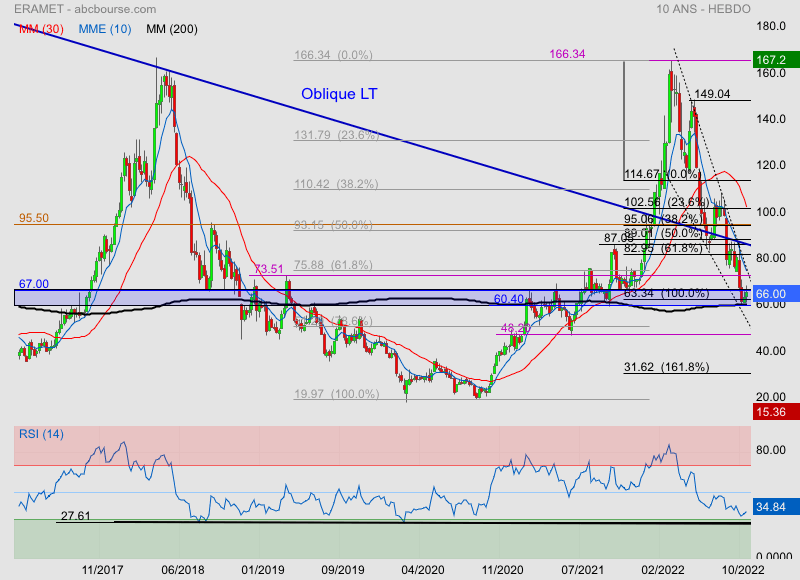Click the 80.00 RSI axis label
This screenshot has height=580, width=800.
(x=771, y=450)
